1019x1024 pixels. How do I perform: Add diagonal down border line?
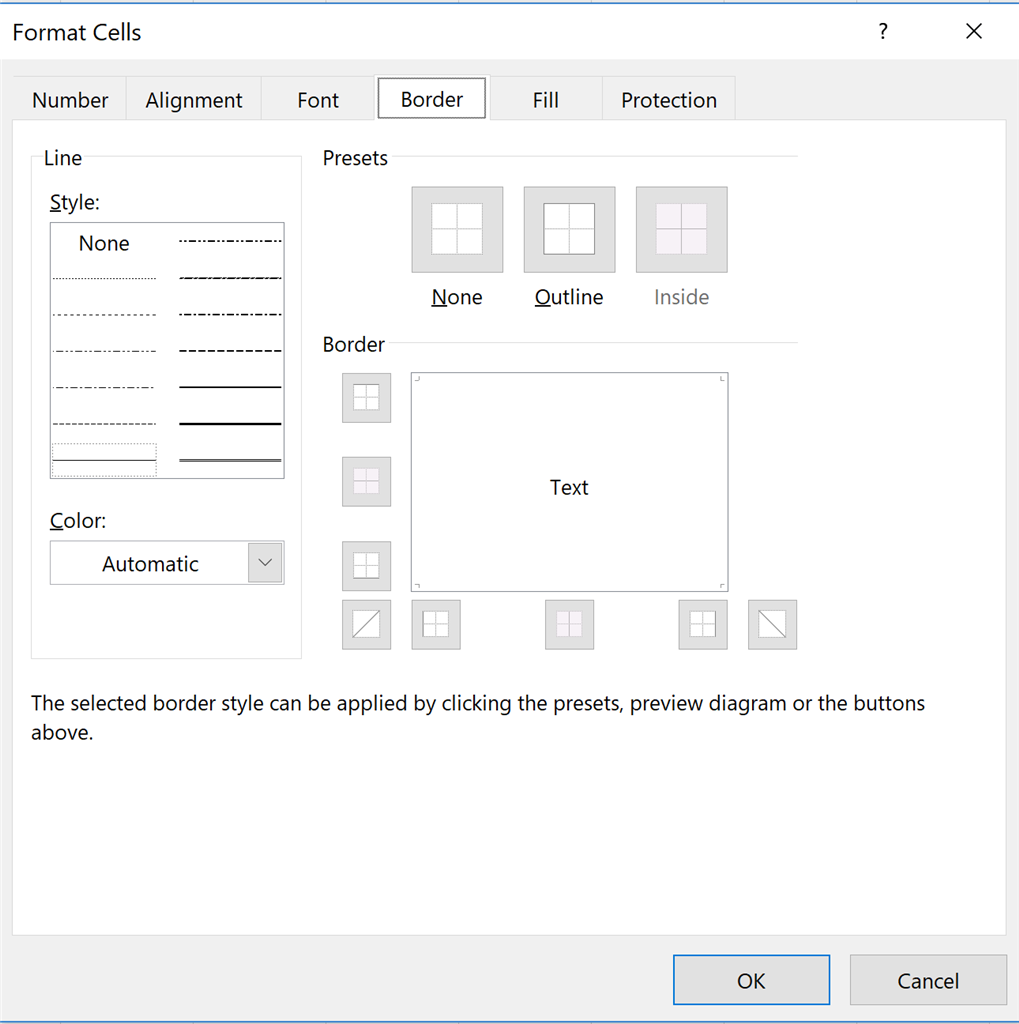point(772,624)
